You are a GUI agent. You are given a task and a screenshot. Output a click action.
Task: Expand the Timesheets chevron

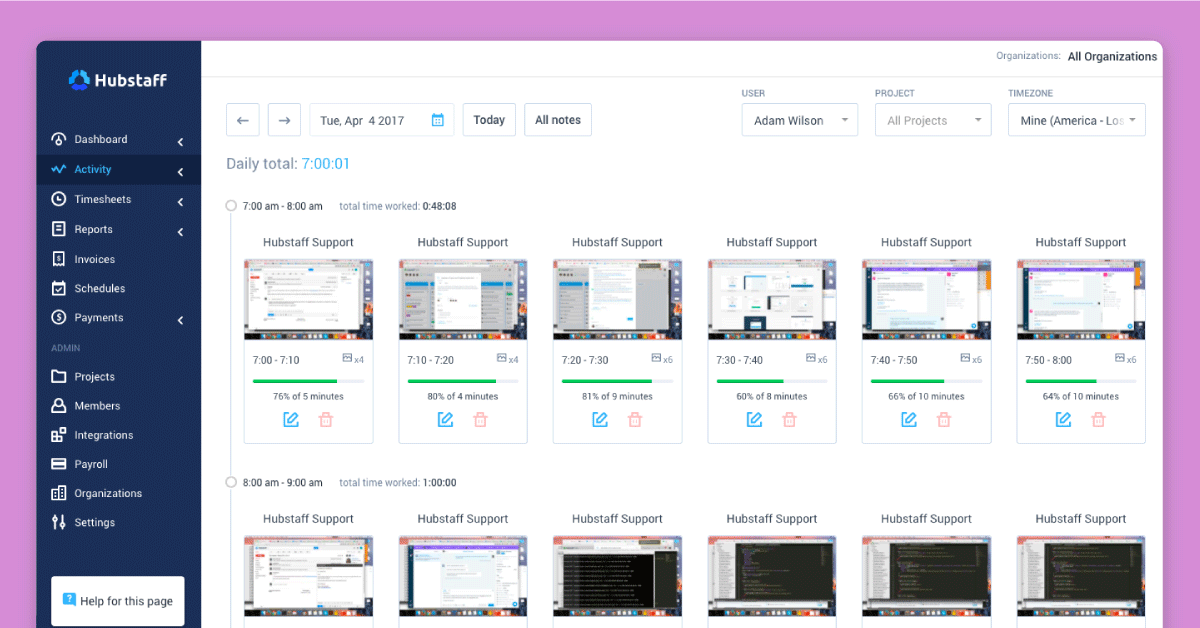pyautogui.click(x=180, y=202)
